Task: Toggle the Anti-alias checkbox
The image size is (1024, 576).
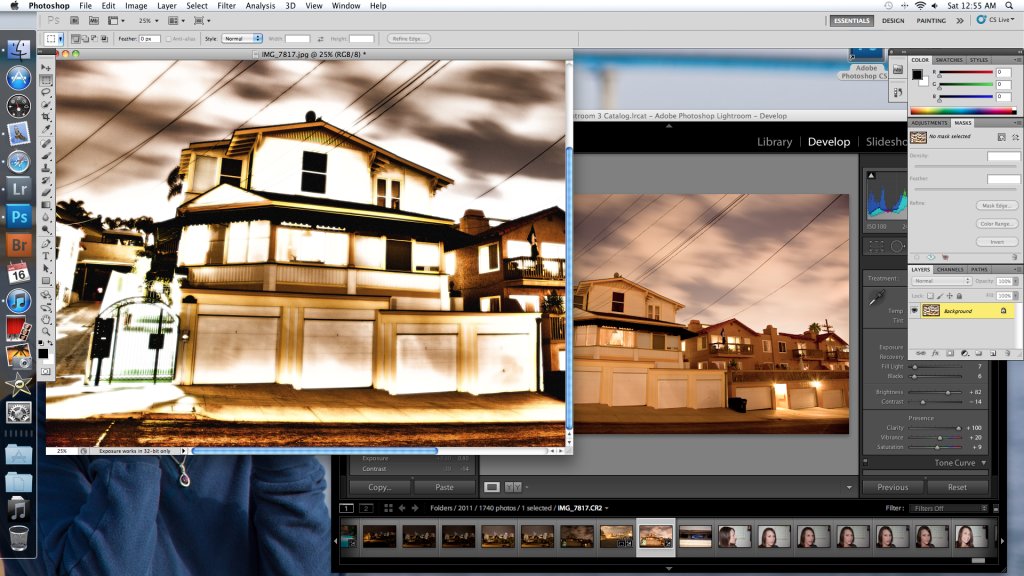Action: 168,39
